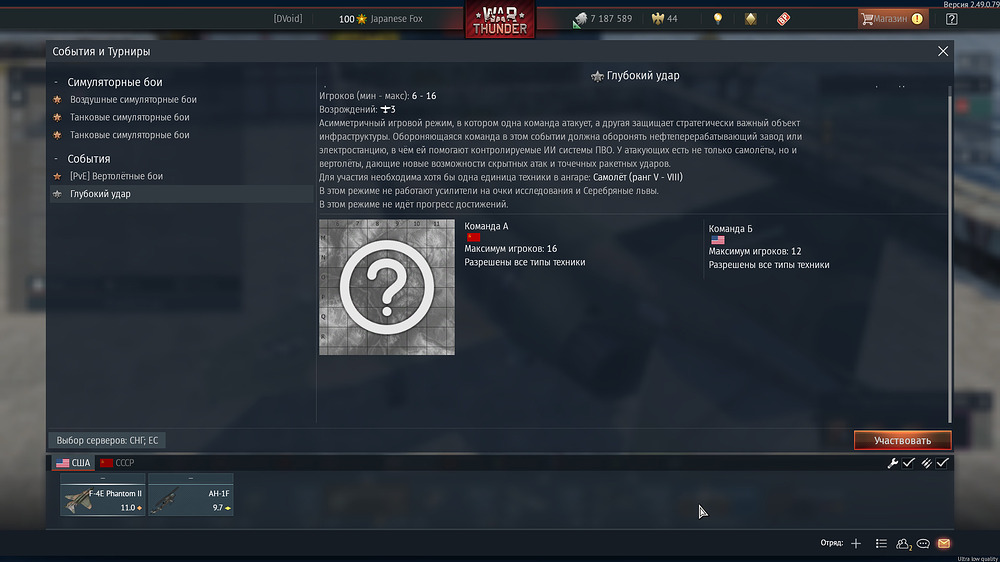The image size is (1000, 562).
Task: Open the squad list icon
Action: [881, 544]
